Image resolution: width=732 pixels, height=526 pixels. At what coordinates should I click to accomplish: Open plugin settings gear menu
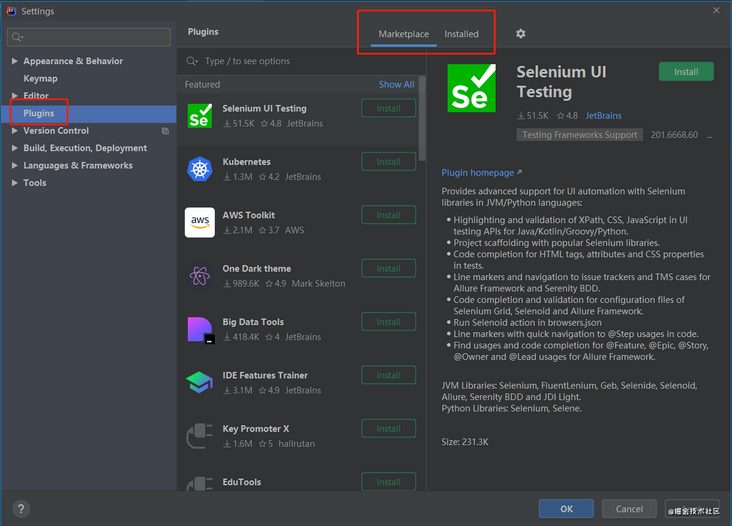click(521, 34)
